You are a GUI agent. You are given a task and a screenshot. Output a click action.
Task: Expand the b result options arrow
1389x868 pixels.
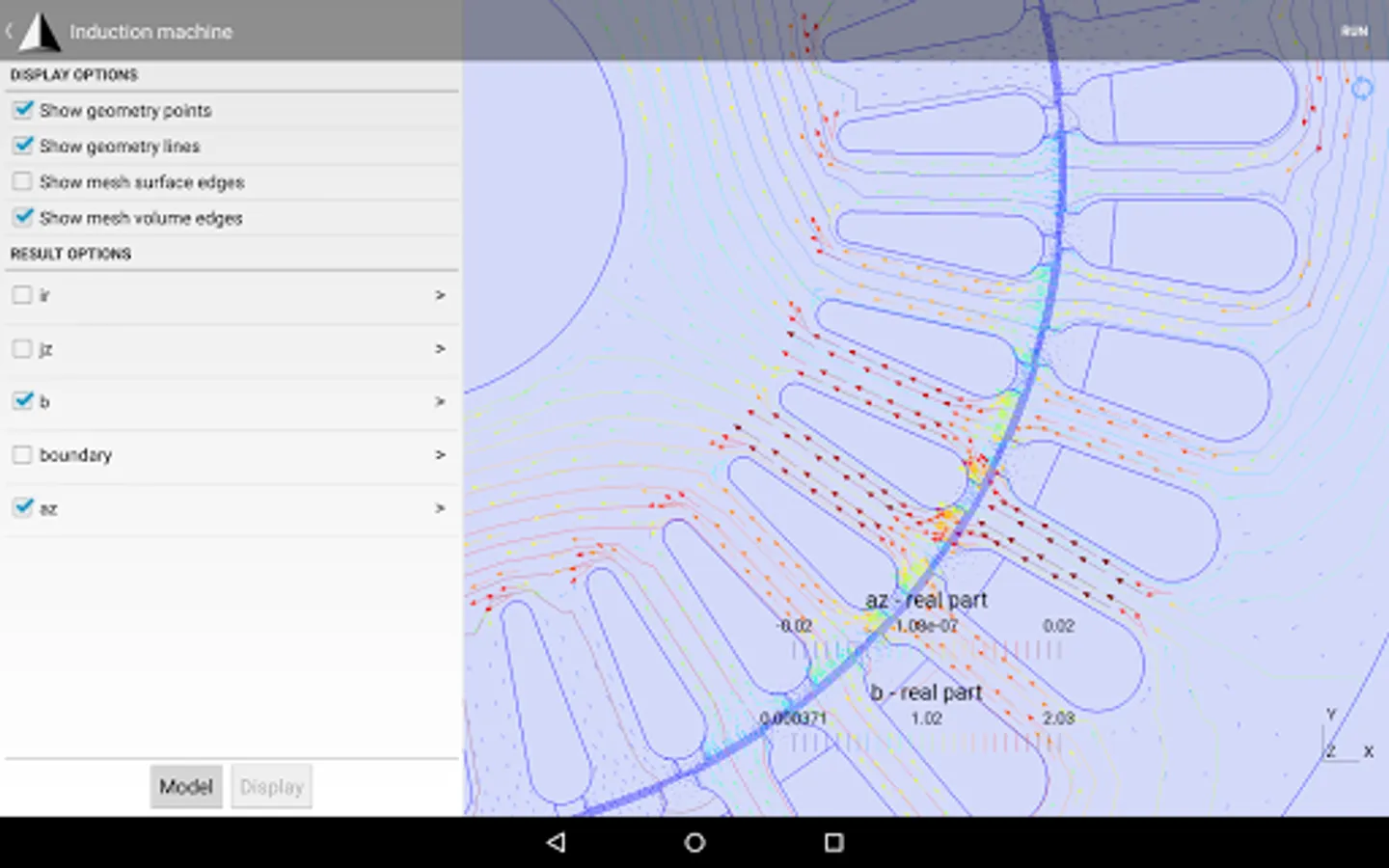[440, 401]
